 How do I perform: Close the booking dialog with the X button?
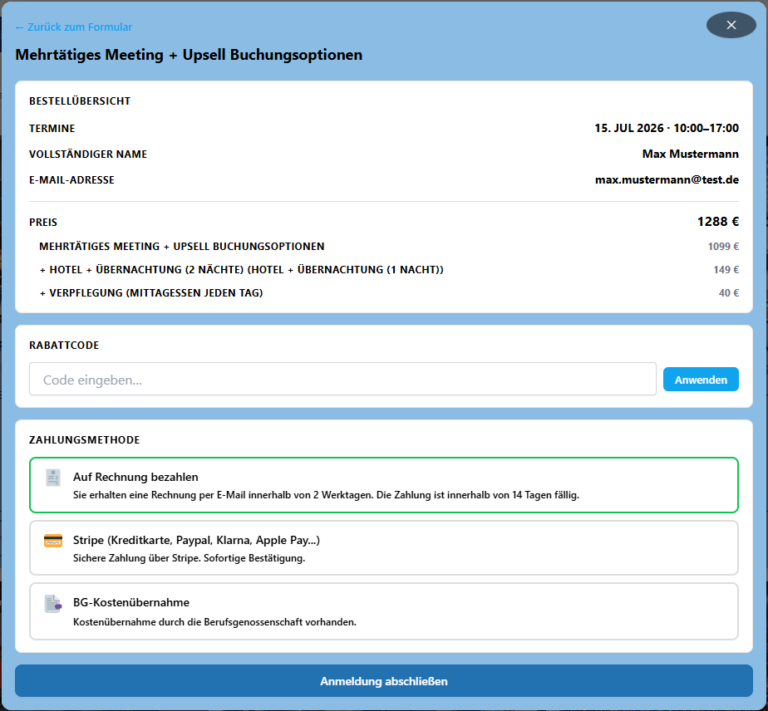coord(731,25)
